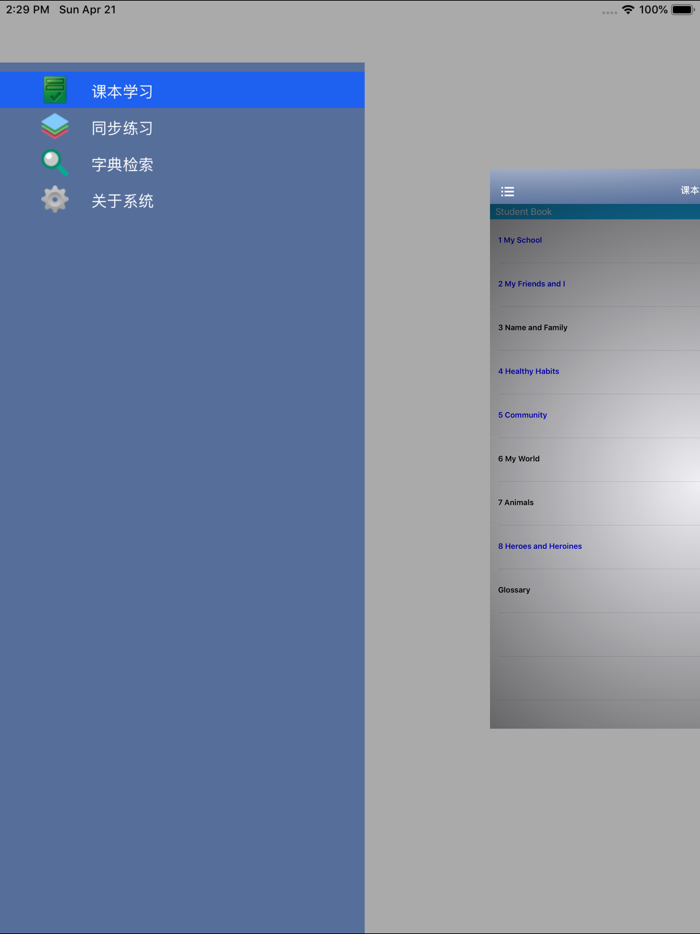700x934 pixels.
Task: Open unit 6 My World
Action: coord(595,459)
